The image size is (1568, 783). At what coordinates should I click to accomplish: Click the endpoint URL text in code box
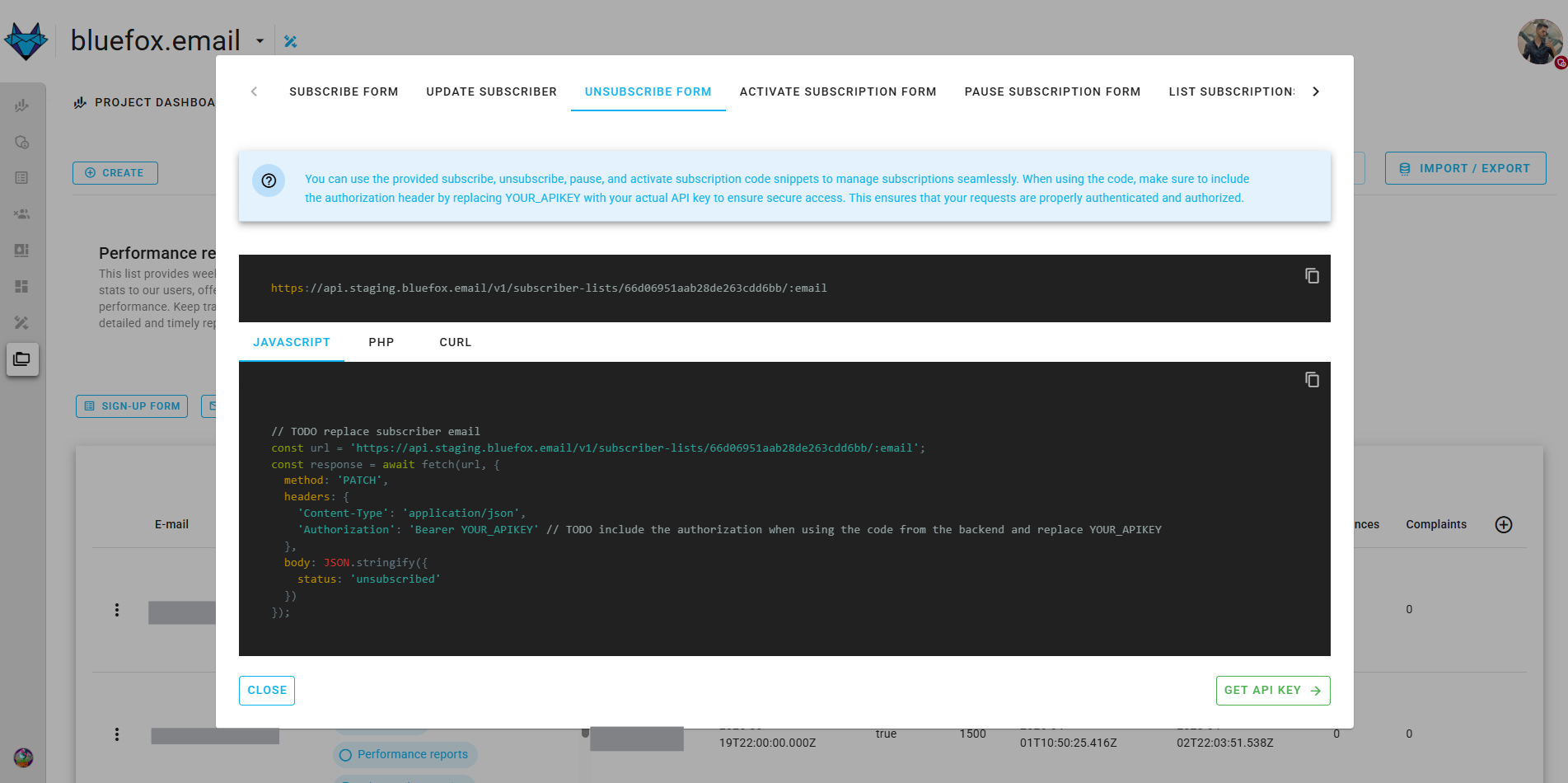(x=549, y=288)
